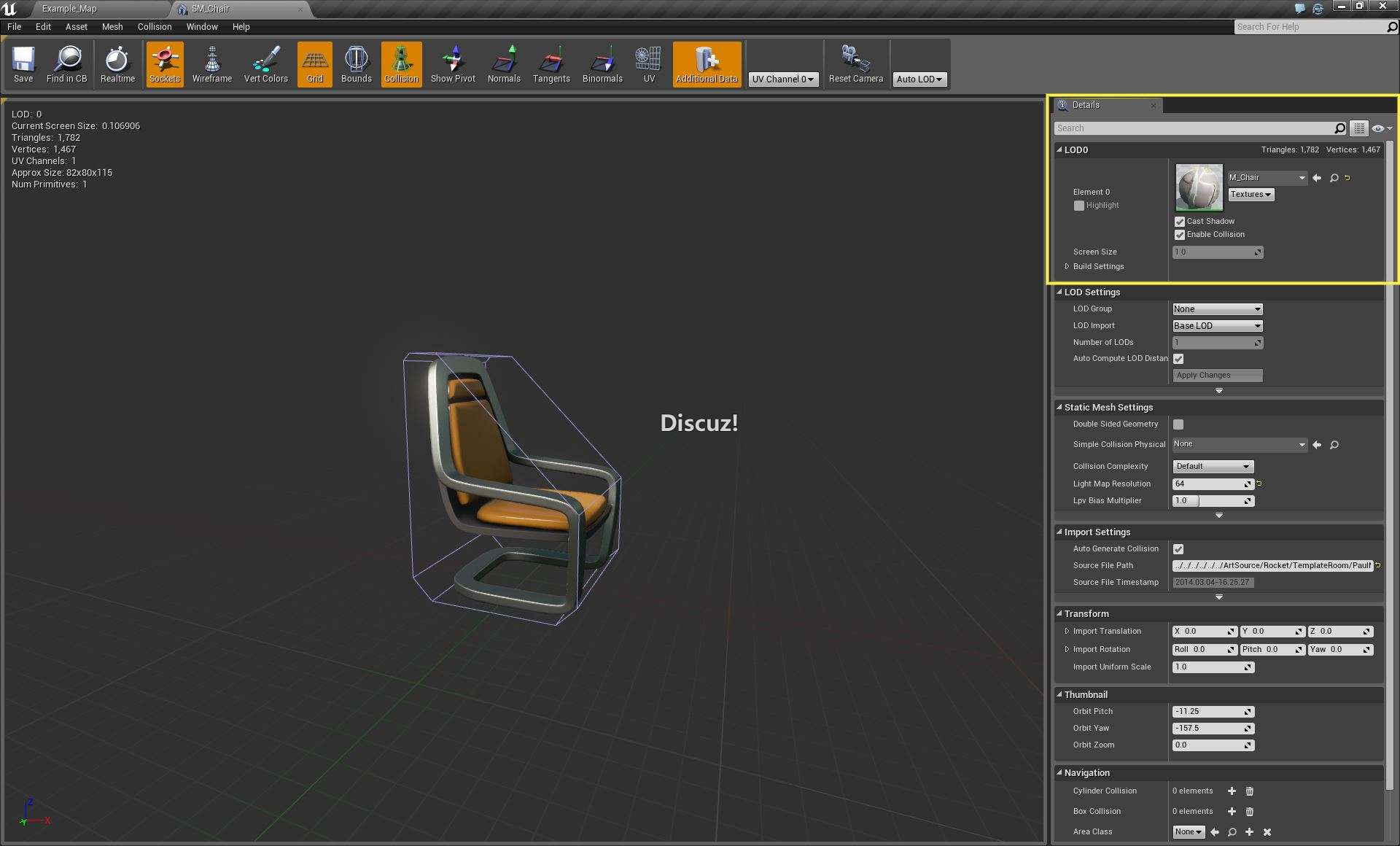This screenshot has height=846, width=1400.
Task: Toggle the Wireframe view mode
Action: tap(211, 62)
